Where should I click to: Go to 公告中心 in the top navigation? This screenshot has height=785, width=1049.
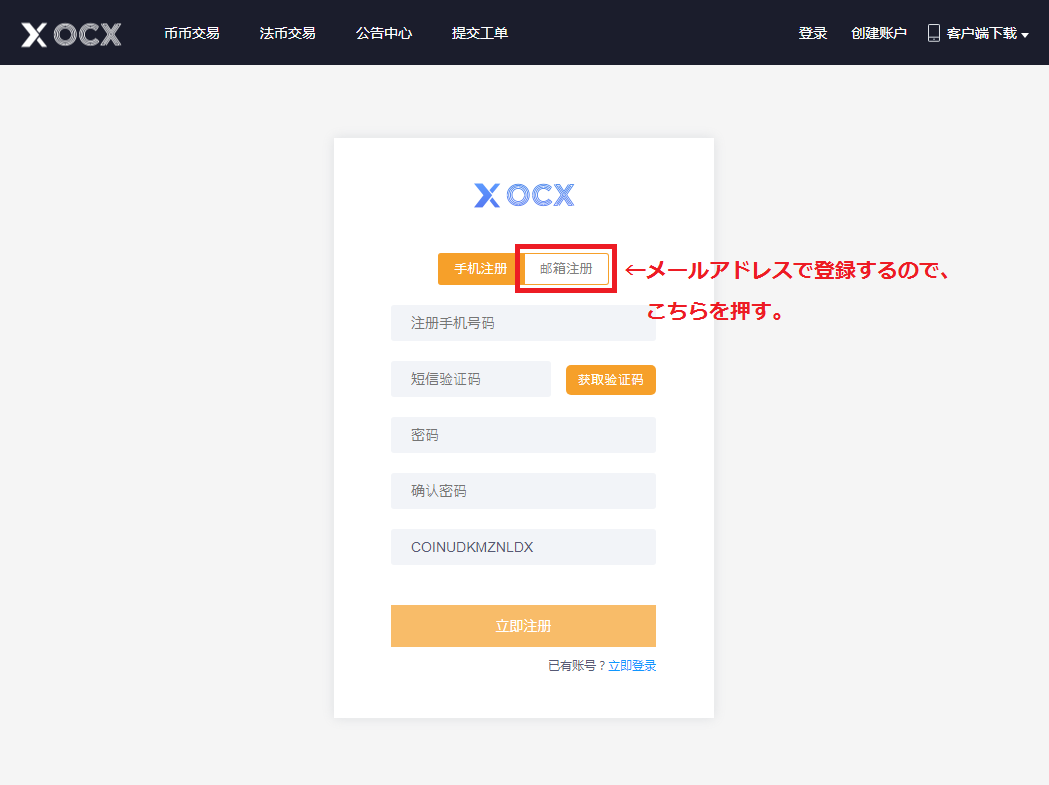tap(384, 33)
